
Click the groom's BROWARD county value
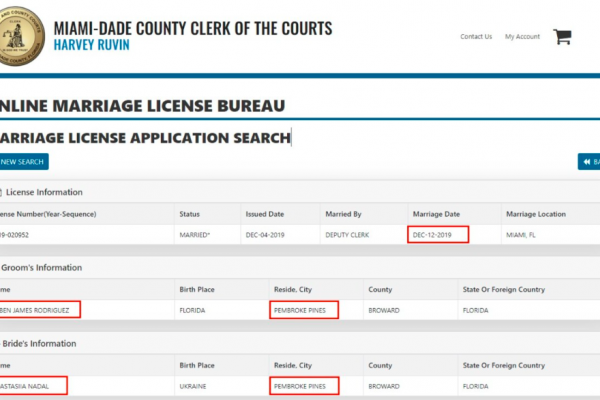point(384,310)
